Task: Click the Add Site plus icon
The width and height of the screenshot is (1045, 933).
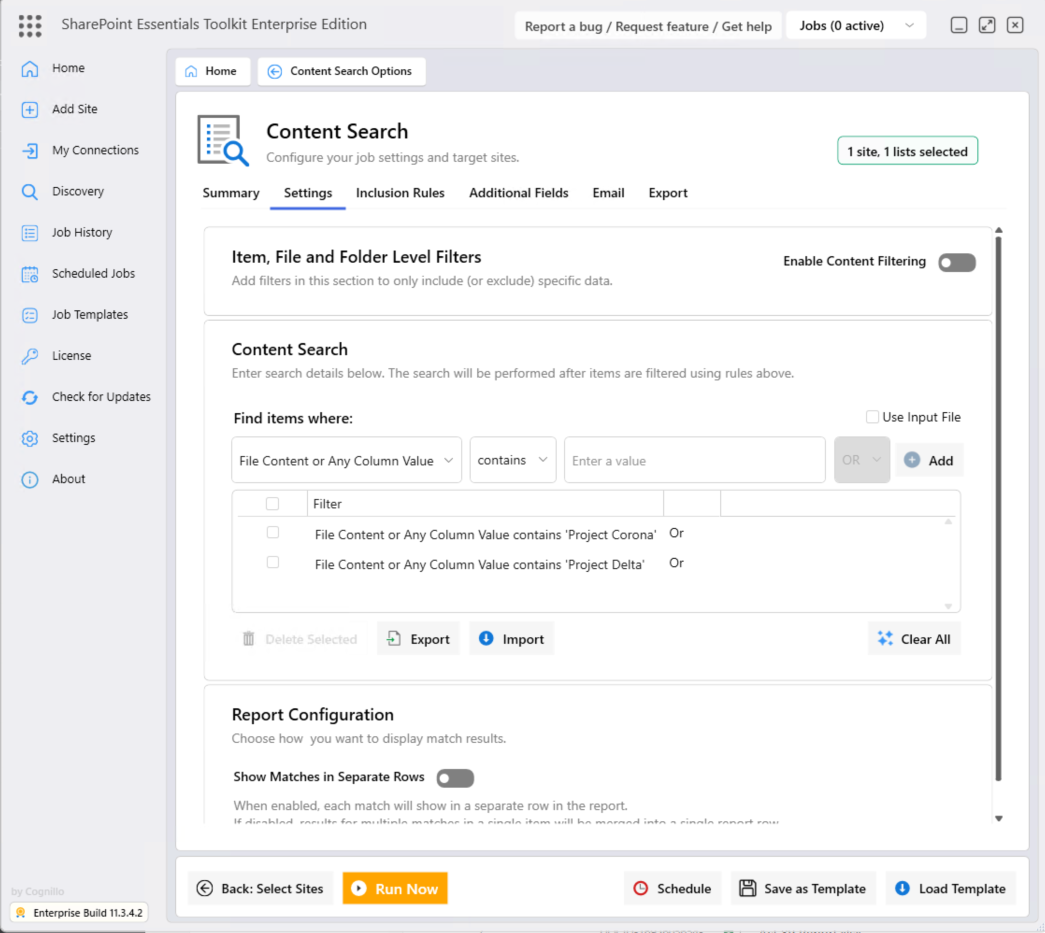Action: click(30, 109)
